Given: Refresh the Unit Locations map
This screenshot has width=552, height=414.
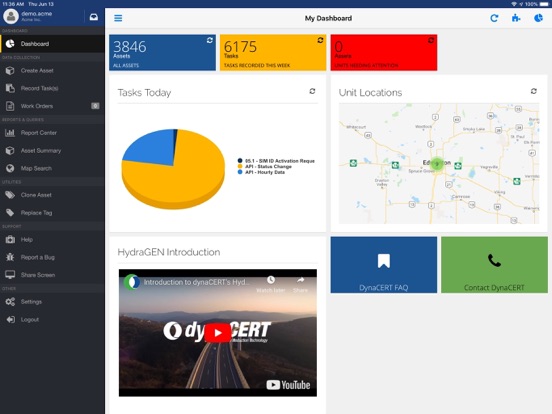Looking at the screenshot, I should pyautogui.click(x=534, y=91).
